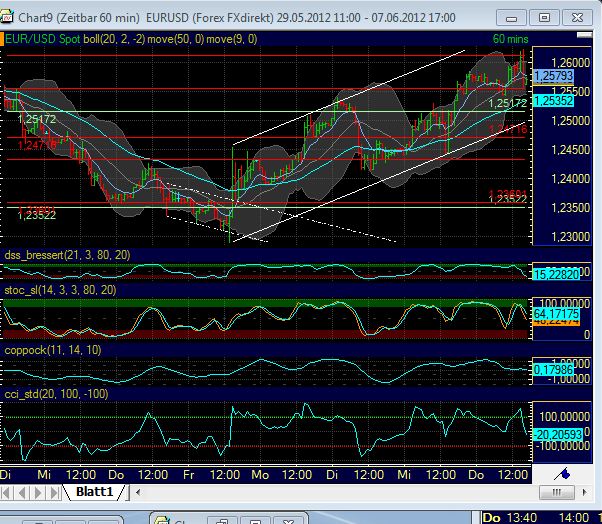Click the CCI value tag -20,20593
Image resolution: width=602 pixels, height=524 pixels.
[558, 435]
